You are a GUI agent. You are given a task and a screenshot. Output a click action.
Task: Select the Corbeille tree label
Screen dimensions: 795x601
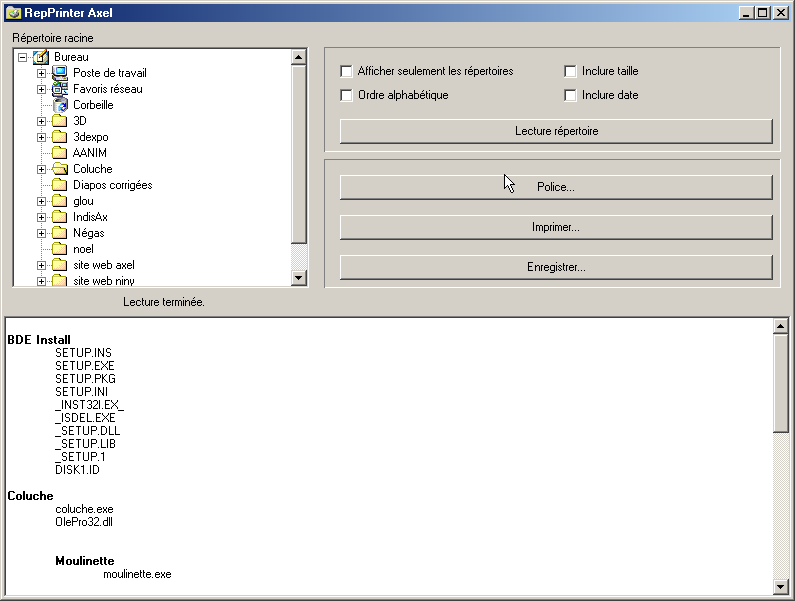[93, 105]
